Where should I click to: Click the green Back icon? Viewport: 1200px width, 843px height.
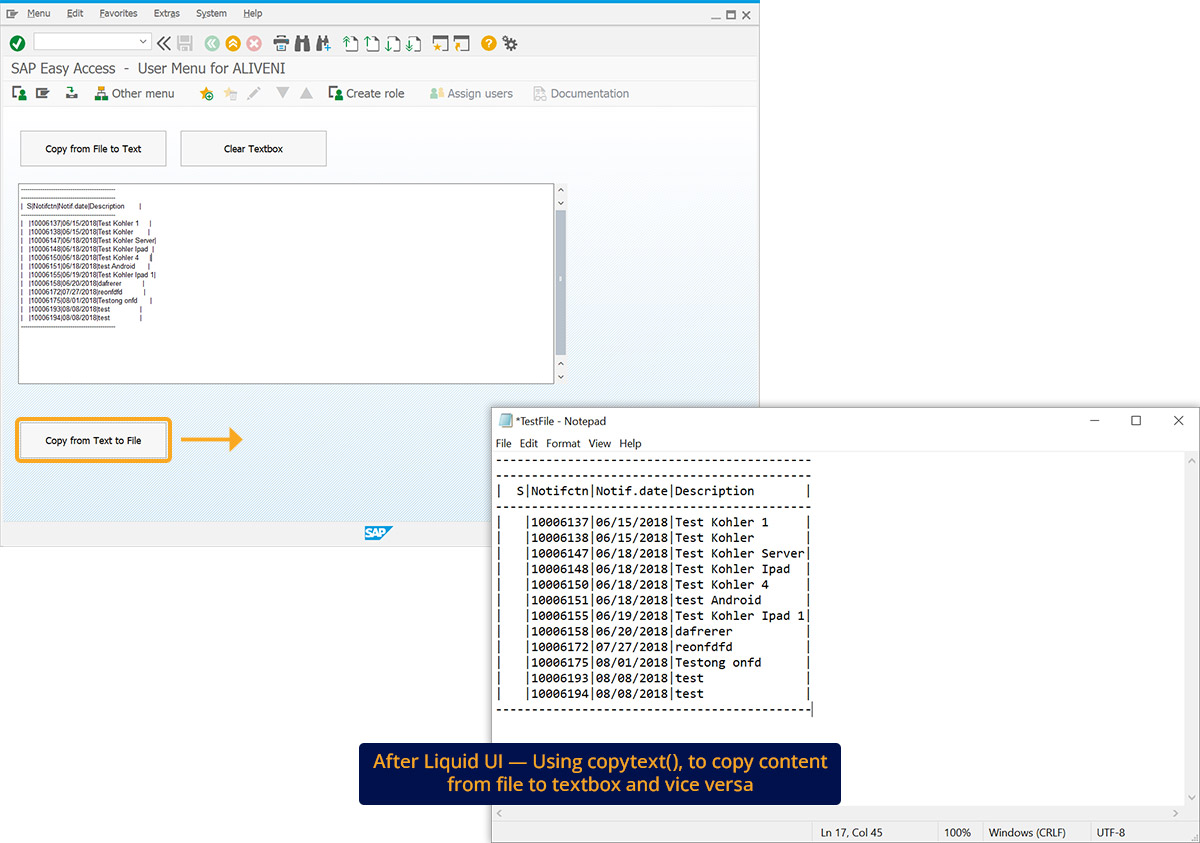coord(212,43)
